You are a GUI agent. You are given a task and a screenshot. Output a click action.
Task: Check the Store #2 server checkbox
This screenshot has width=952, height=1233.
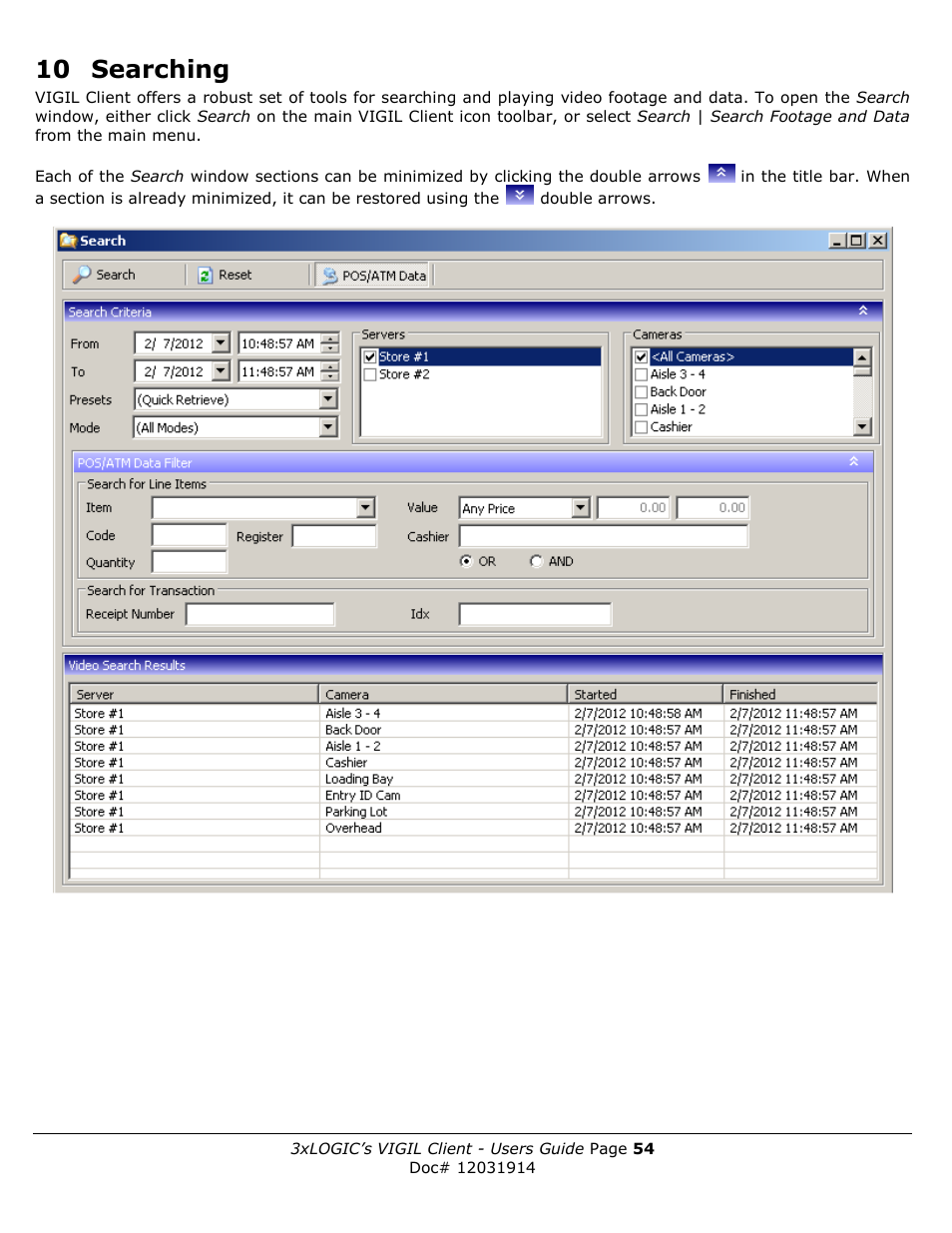point(370,374)
